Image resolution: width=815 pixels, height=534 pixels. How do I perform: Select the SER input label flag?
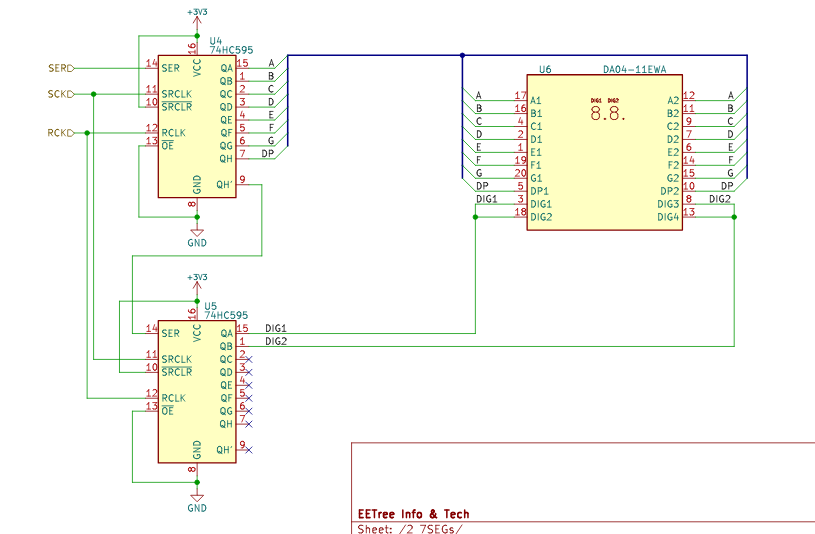click(60, 68)
